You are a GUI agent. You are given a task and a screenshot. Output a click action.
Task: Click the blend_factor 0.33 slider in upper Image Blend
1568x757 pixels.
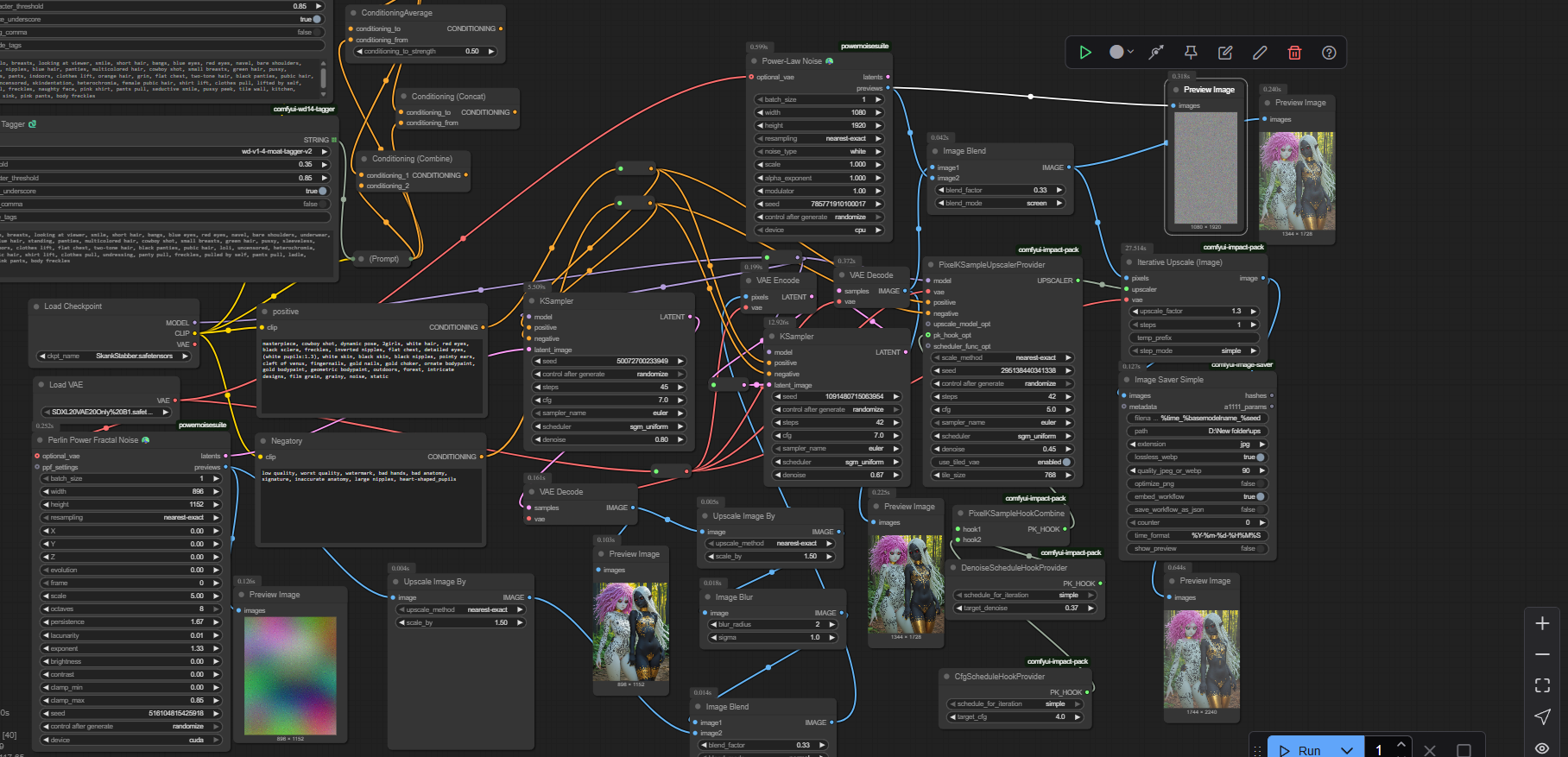[1001, 190]
